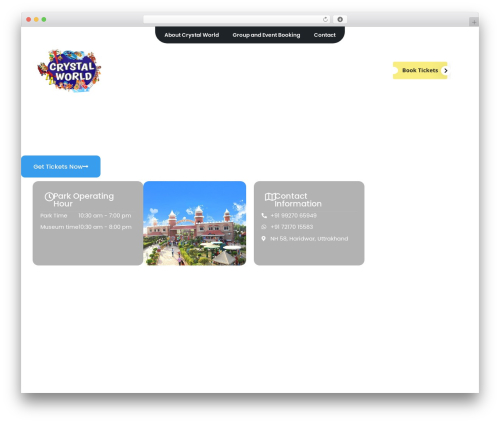This screenshot has width=500, height=423.
Task: Click the Park Time 10:30 am - 7:00 pm text
Action: 86,216
